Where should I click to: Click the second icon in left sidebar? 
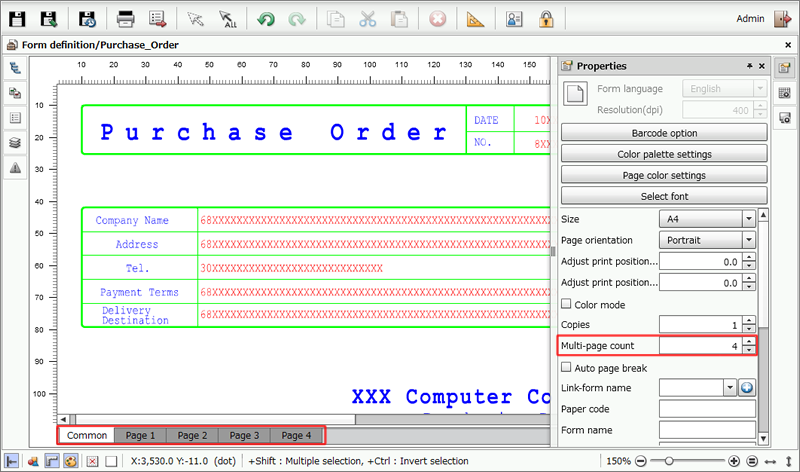[x=15, y=93]
